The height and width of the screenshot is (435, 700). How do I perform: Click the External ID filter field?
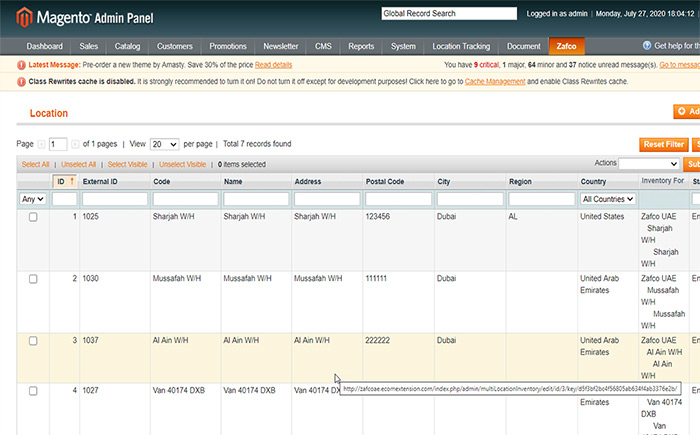115,199
